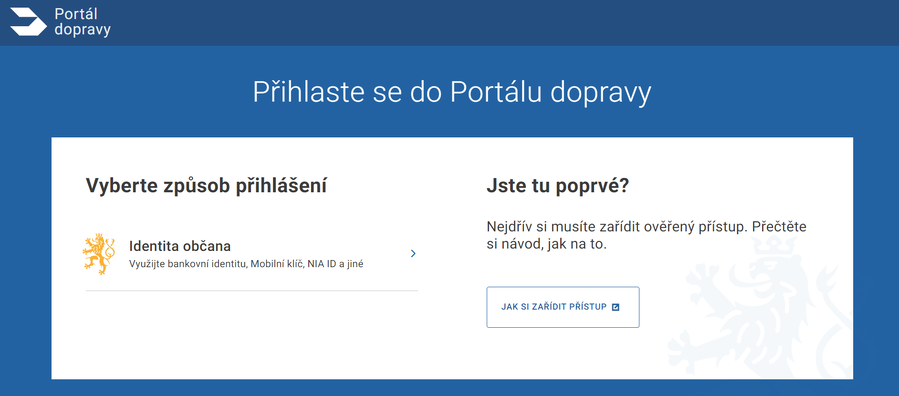Viewport: 899px width, 396px height.
Task: Click the external link icon in access button
Action: pyautogui.click(x=616, y=307)
